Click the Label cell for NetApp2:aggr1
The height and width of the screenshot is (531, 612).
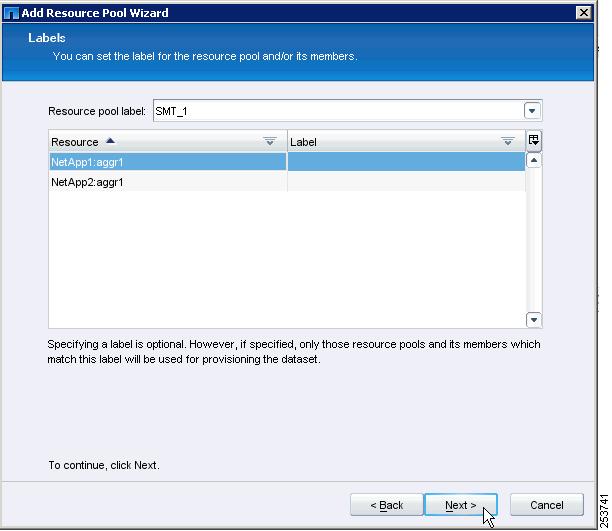point(406,182)
